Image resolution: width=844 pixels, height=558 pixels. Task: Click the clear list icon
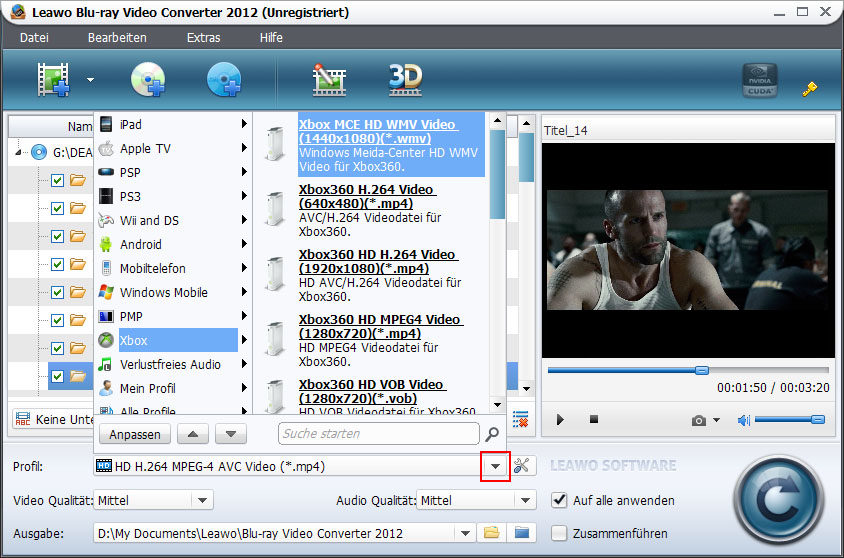tap(521, 419)
